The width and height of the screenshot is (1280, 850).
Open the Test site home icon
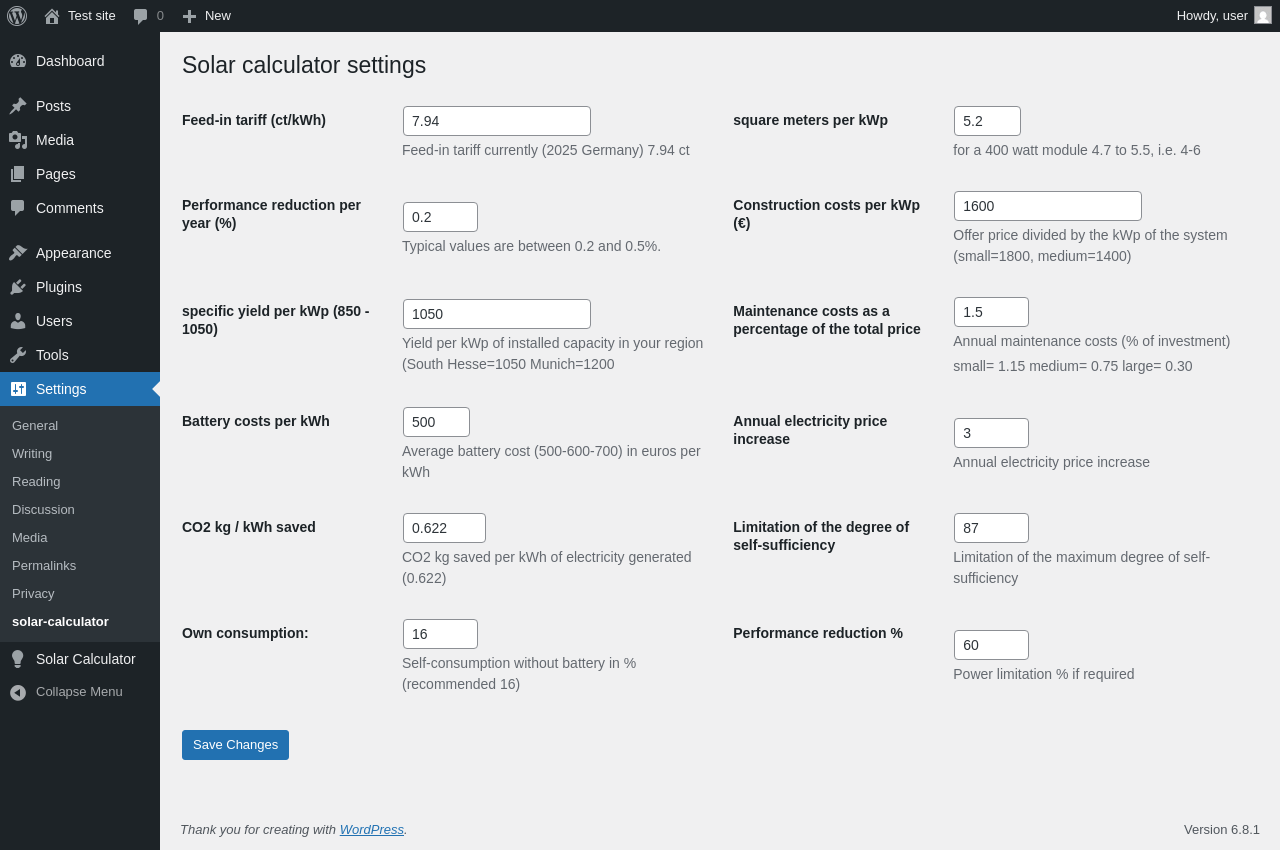52,16
